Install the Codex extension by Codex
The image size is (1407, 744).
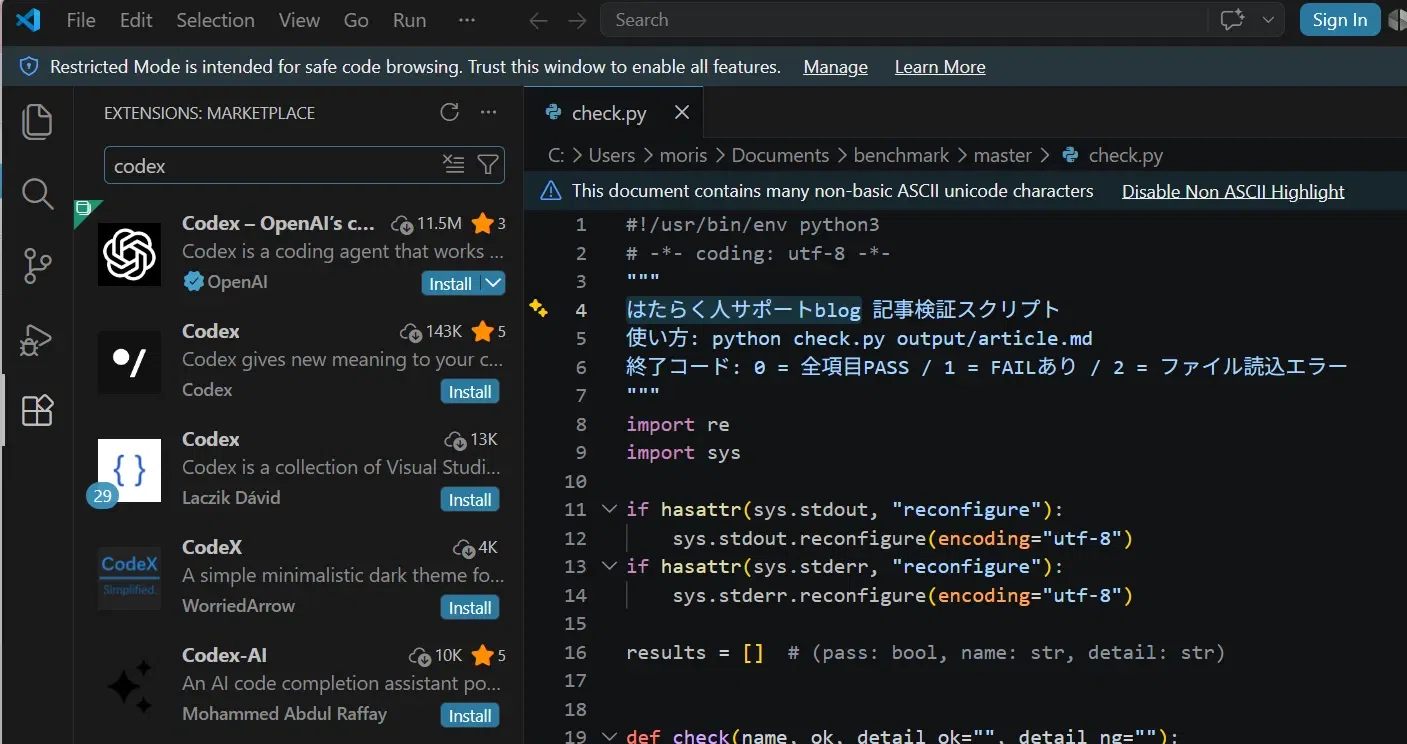(x=470, y=392)
